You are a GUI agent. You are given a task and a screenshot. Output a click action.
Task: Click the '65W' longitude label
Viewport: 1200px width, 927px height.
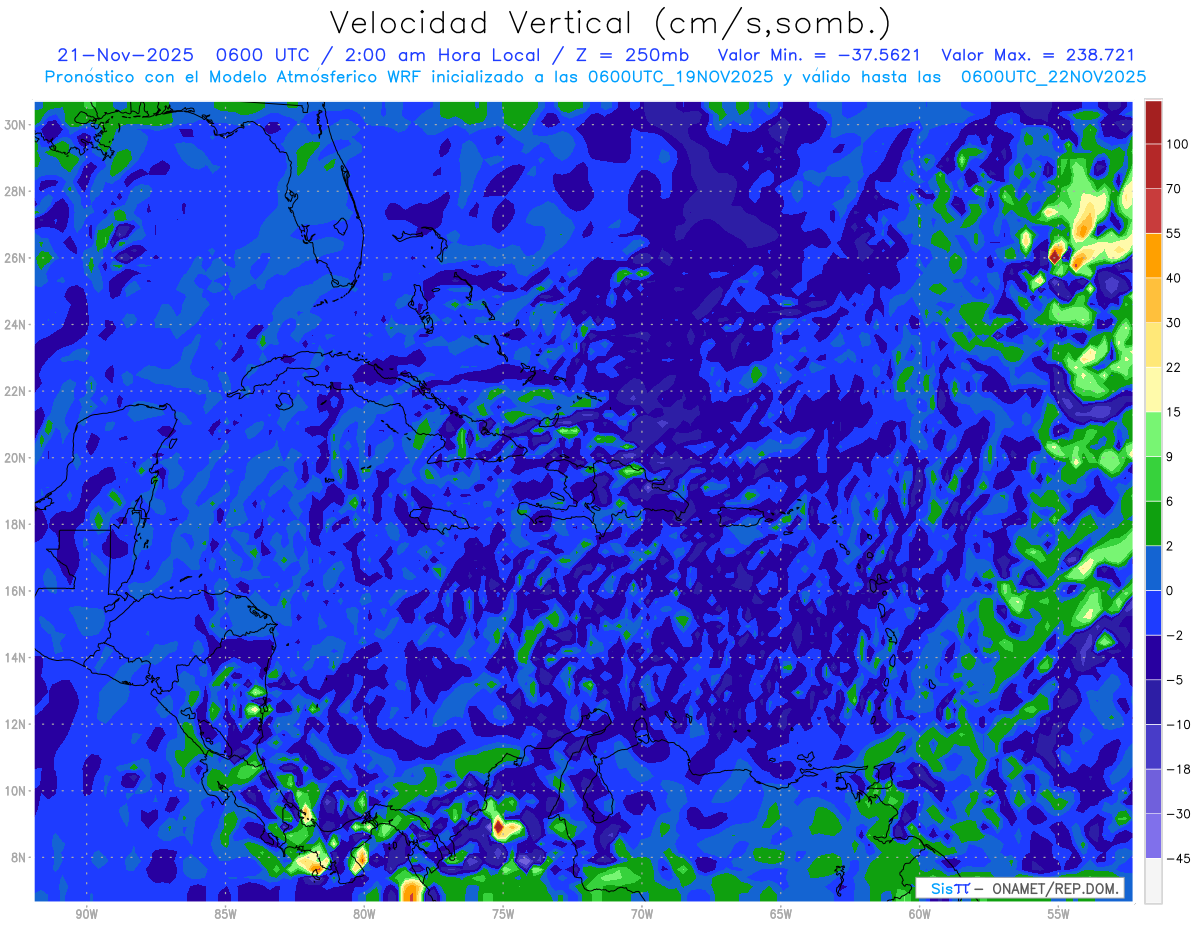point(781,915)
